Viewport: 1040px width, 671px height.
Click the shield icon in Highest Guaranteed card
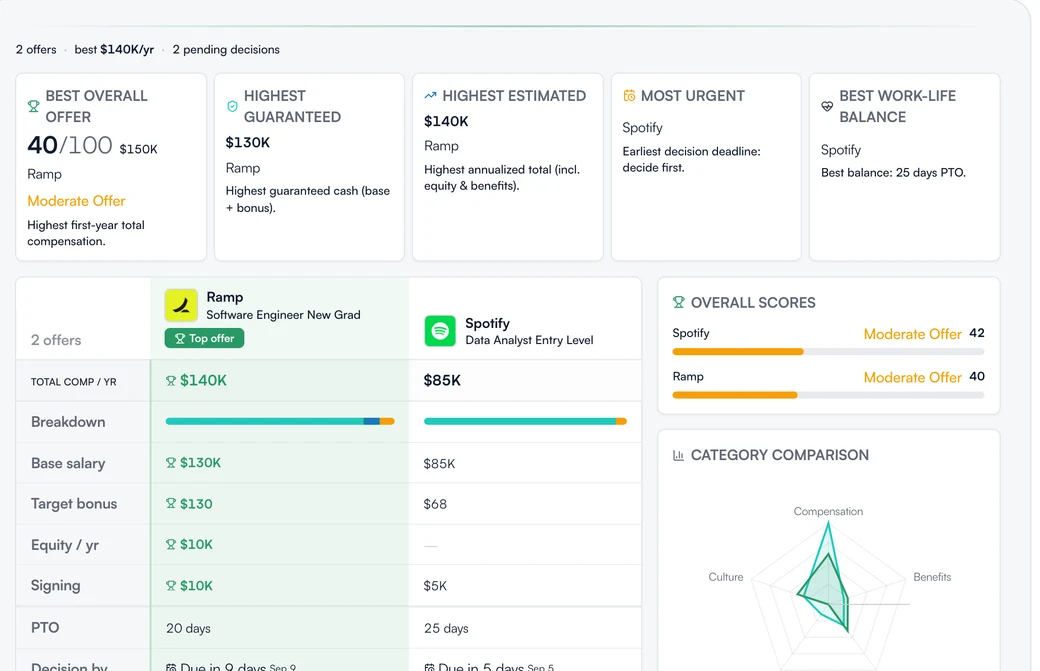point(232,106)
